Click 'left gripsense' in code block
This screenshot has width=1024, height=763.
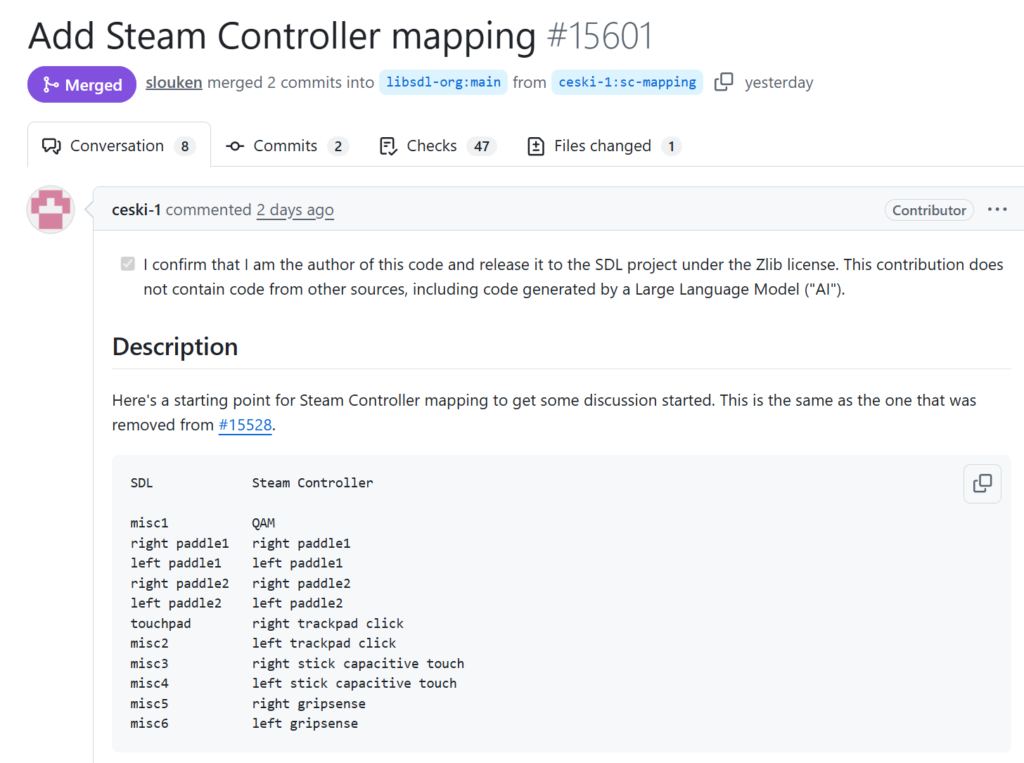(x=305, y=723)
